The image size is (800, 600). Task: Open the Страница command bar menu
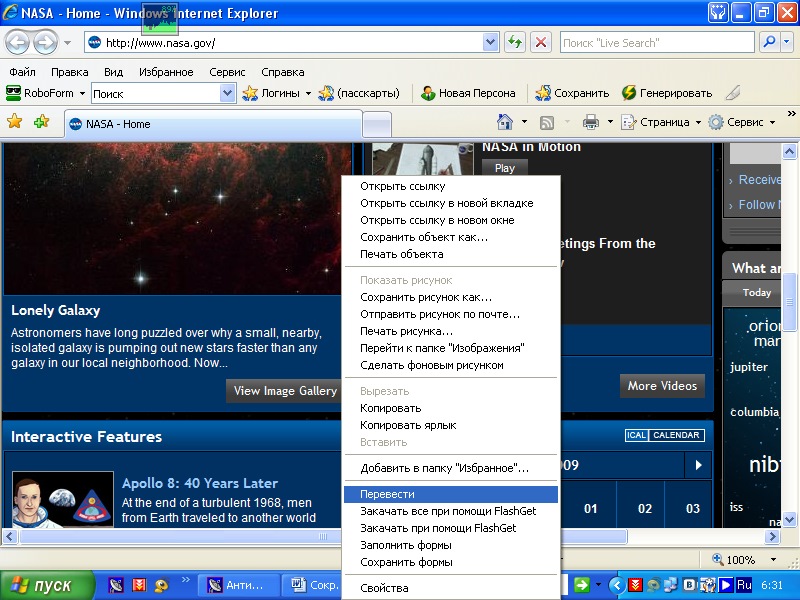tap(660, 122)
